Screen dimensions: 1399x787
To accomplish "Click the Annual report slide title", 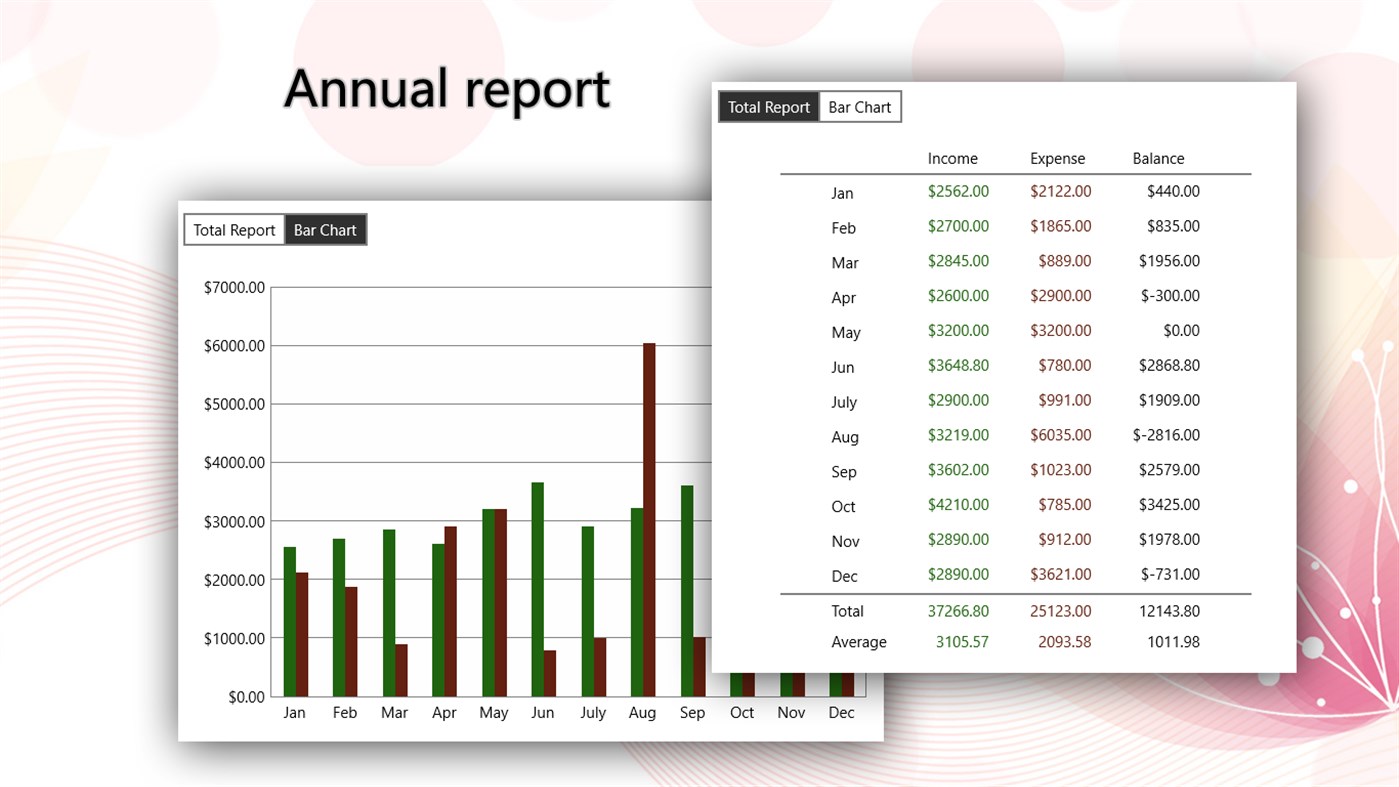I will coord(447,89).
